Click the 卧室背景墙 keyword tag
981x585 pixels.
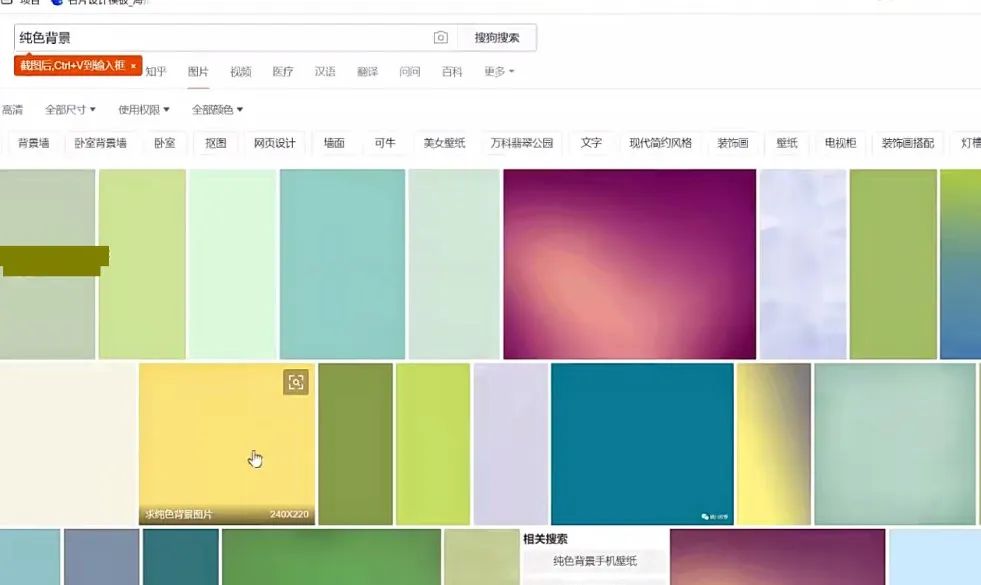pyautogui.click(x=103, y=143)
